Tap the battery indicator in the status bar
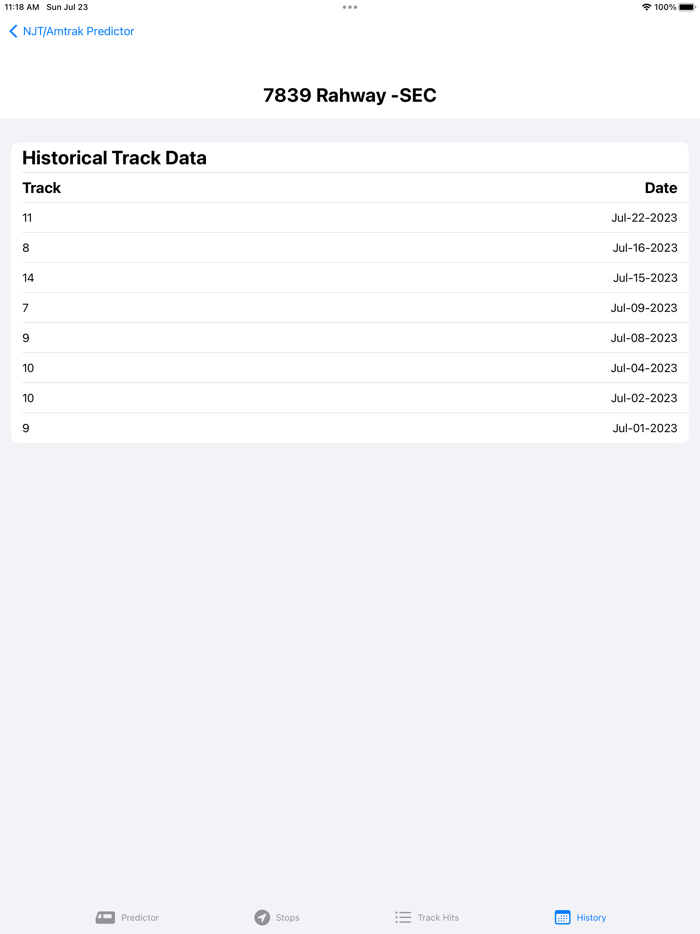 (685, 7)
